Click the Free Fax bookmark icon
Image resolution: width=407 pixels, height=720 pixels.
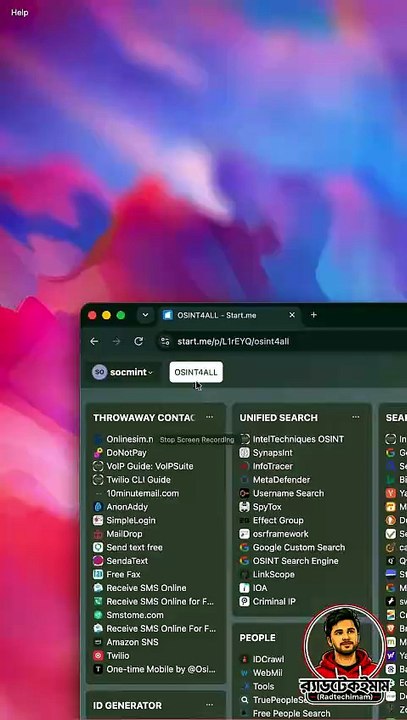(98, 574)
